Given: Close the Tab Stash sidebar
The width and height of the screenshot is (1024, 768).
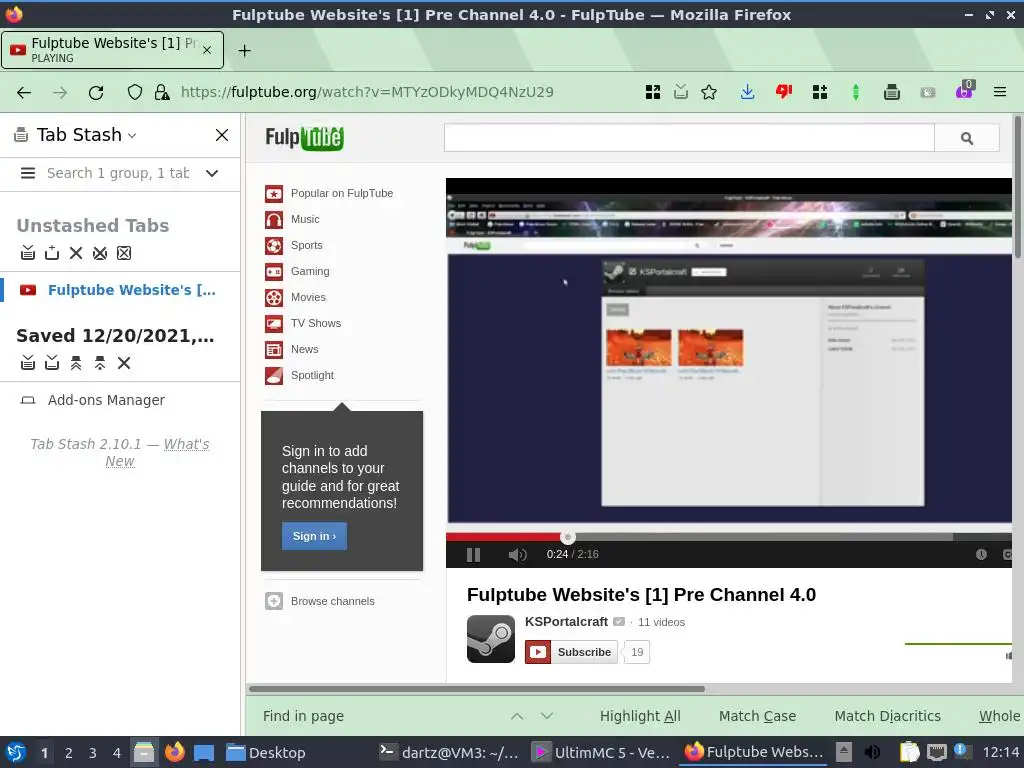Looking at the screenshot, I should [x=222, y=135].
